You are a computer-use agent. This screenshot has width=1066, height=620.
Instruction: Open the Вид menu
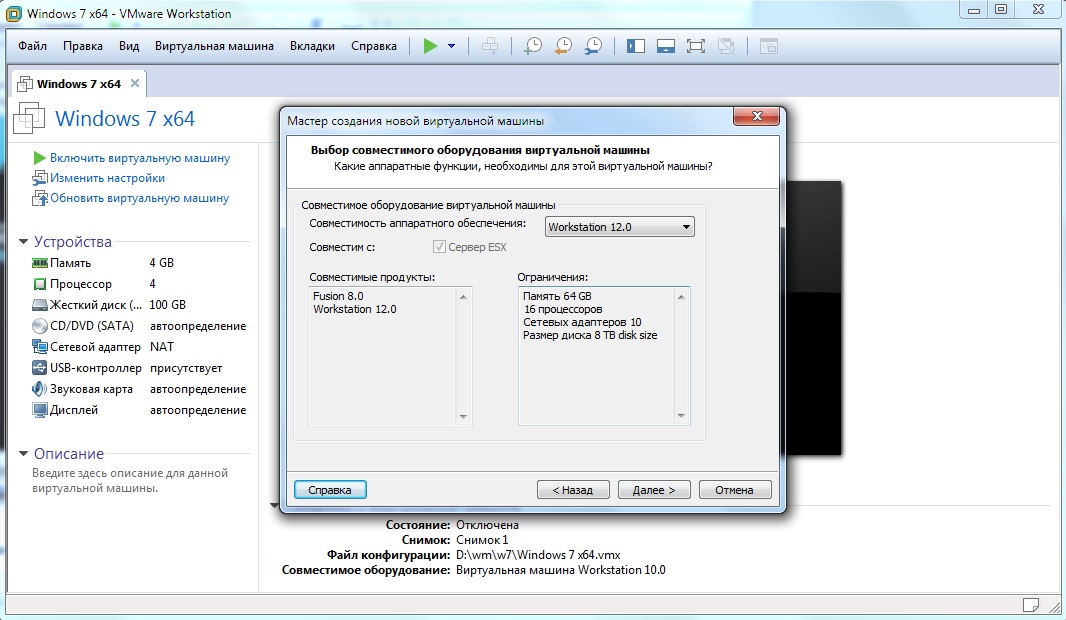[128, 46]
